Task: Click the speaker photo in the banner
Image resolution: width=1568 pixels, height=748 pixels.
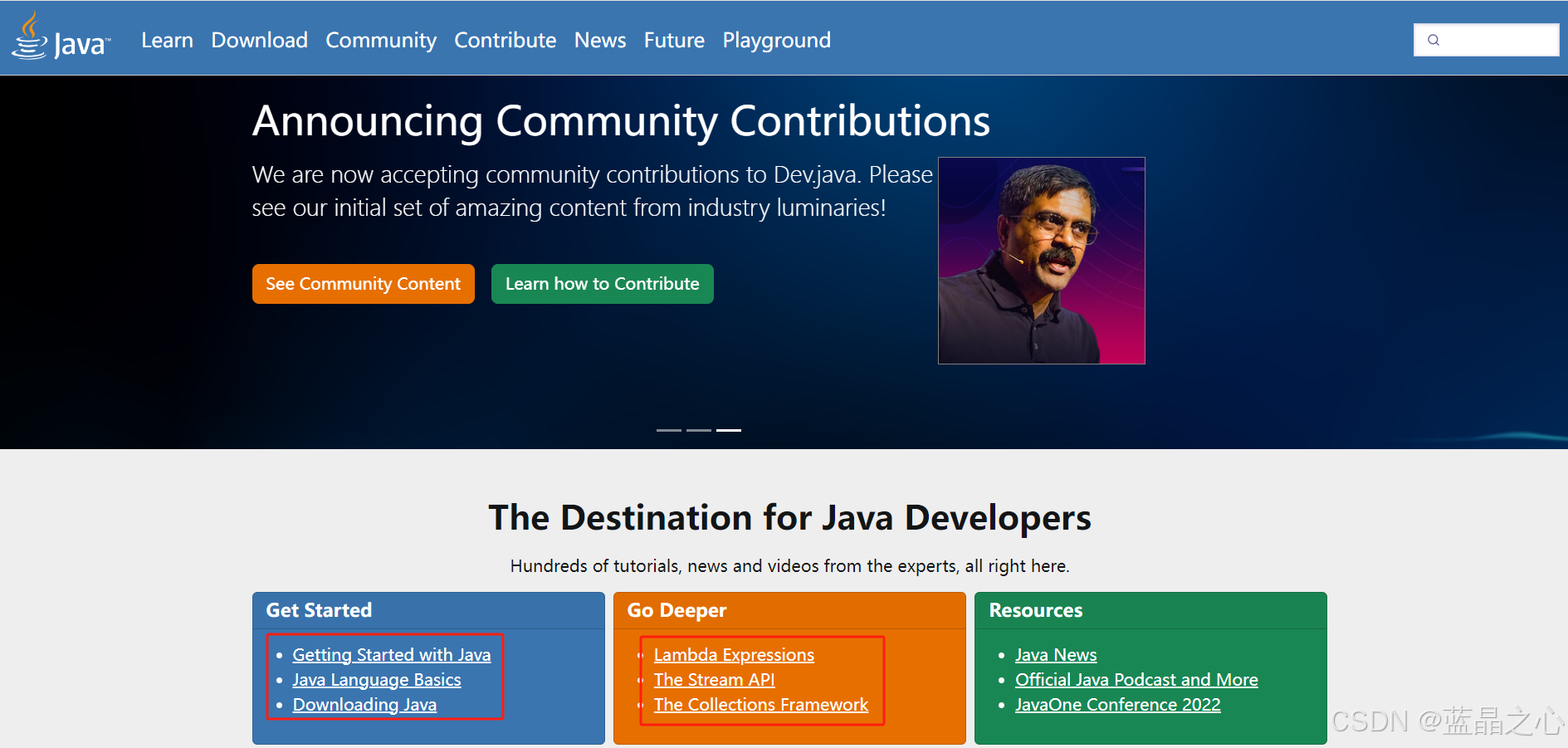Action: pos(1042,261)
